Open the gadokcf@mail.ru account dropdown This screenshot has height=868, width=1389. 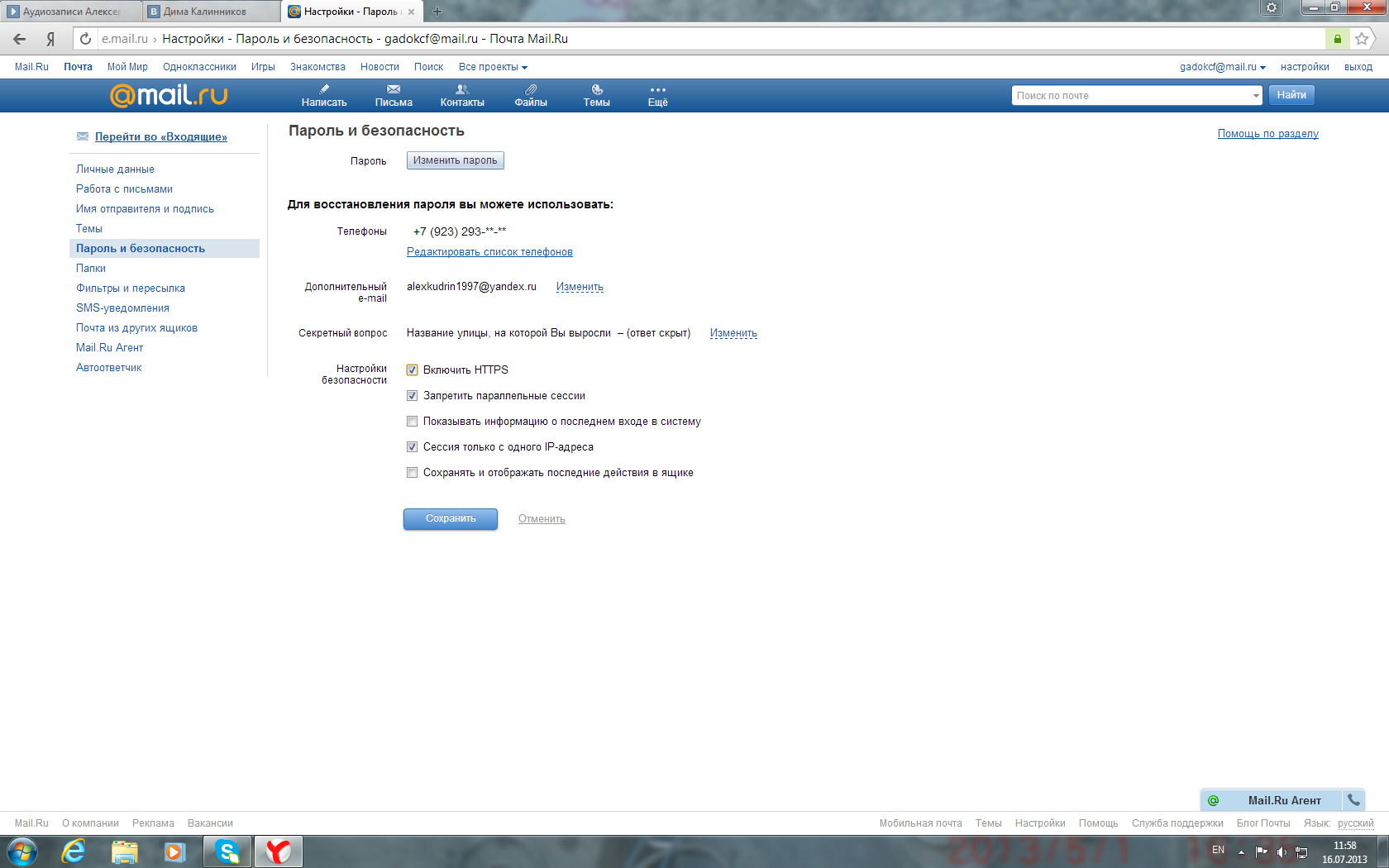pos(1223,67)
